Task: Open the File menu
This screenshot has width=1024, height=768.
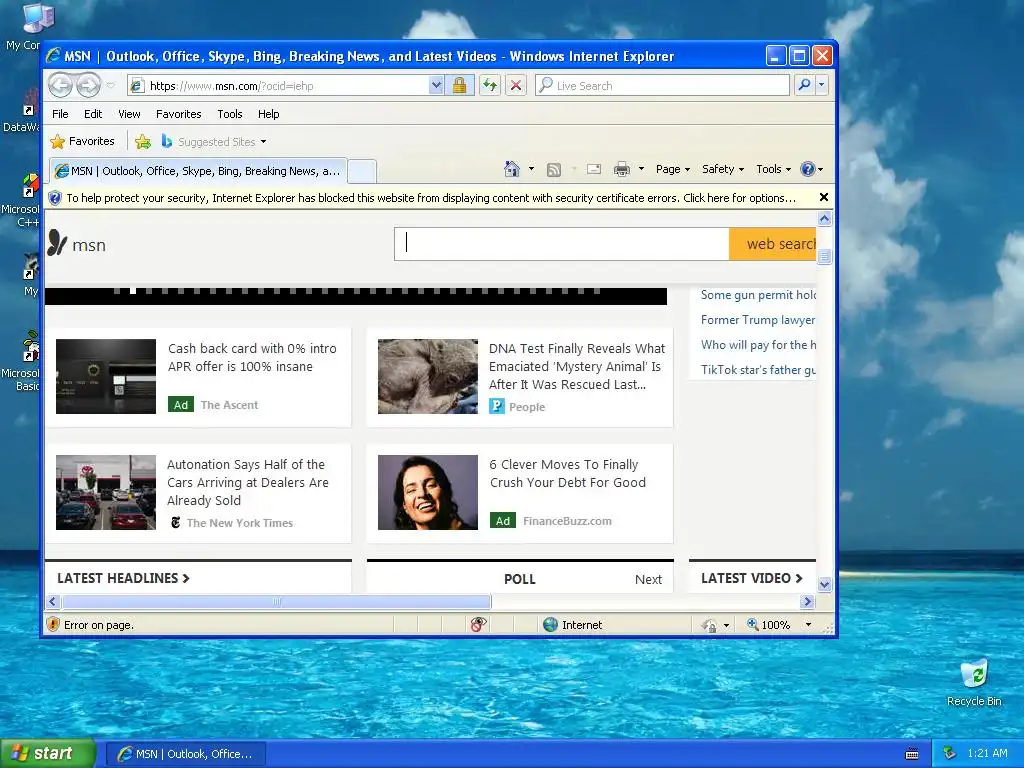Action: coord(60,114)
